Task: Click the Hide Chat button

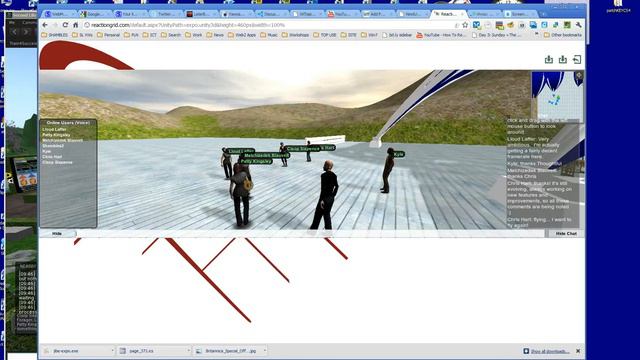Action: point(566,233)
